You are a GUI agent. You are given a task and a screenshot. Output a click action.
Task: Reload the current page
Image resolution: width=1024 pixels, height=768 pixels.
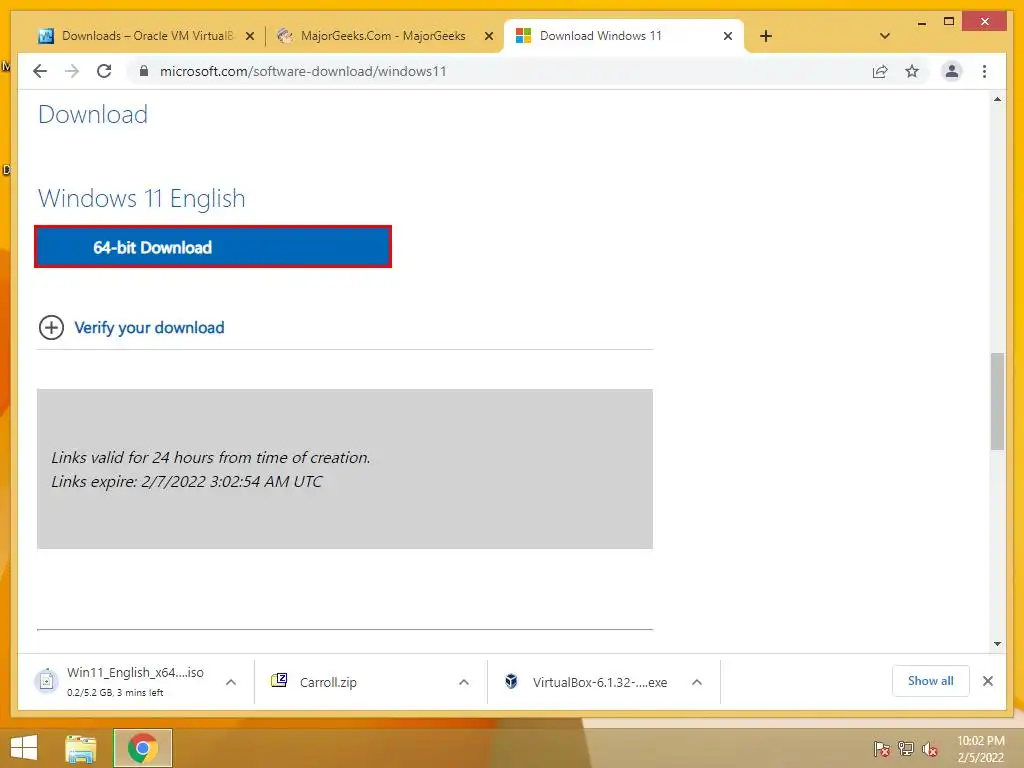click(104, 71)
